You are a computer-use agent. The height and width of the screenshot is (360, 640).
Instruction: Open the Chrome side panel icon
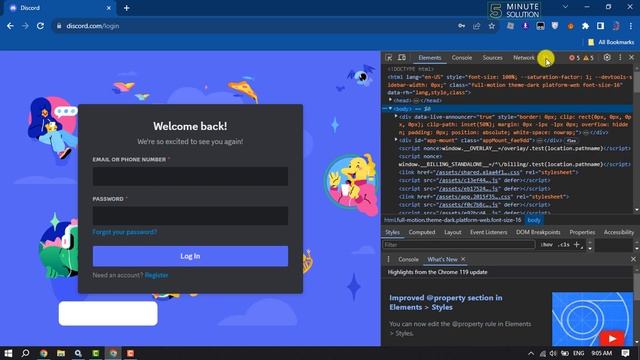coord(600,26)
